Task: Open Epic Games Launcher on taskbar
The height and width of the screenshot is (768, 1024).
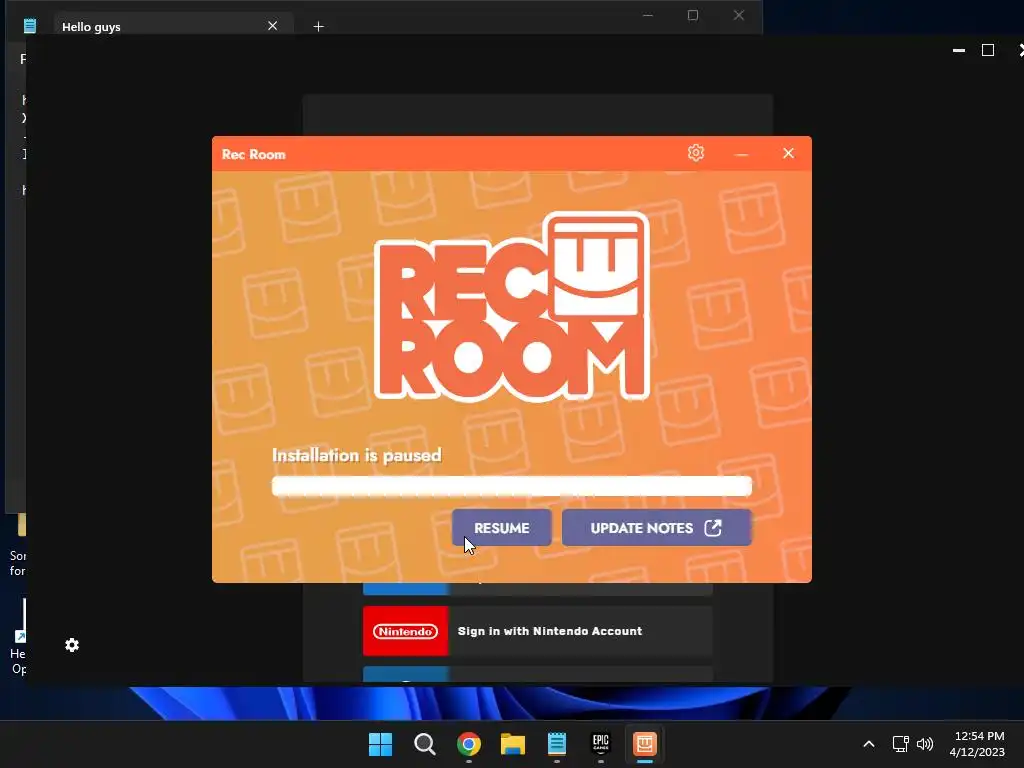Action: click(x=601, y=744)
